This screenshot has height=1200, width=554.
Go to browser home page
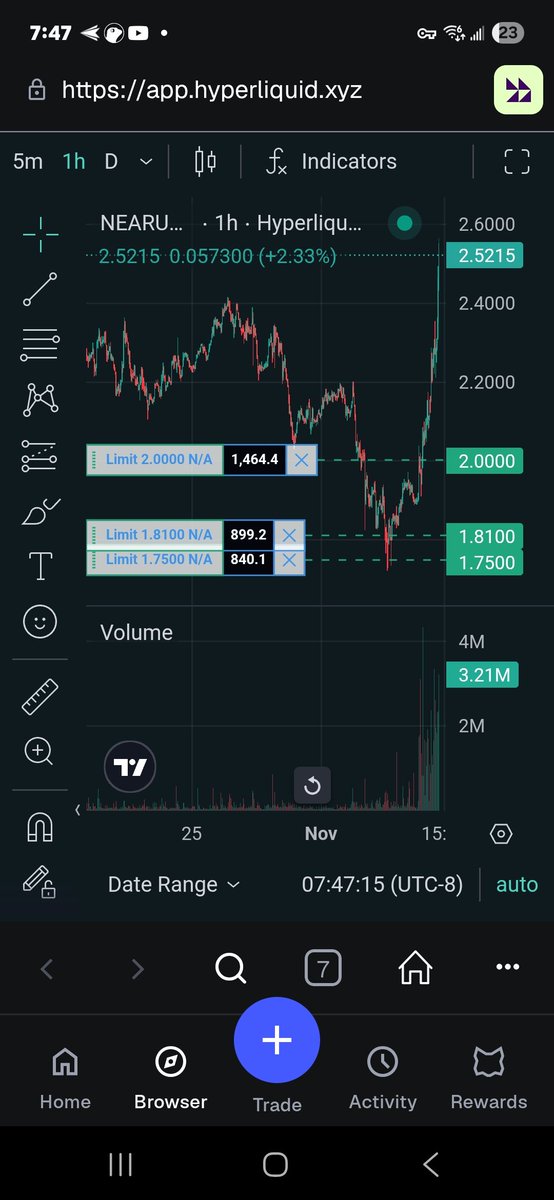[415, 967]
